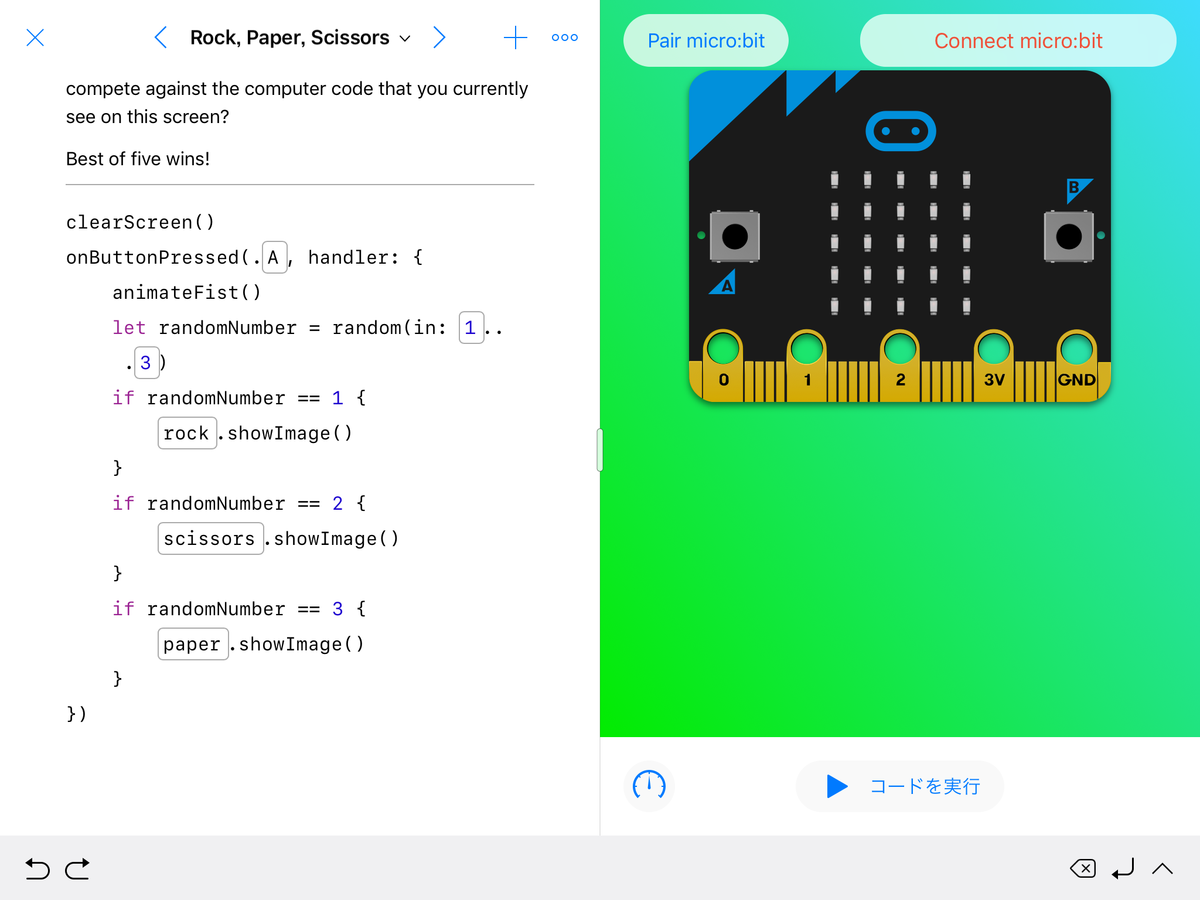
Task: Undo last edit with the undo arrow
Action: click(x=37, y=869)
